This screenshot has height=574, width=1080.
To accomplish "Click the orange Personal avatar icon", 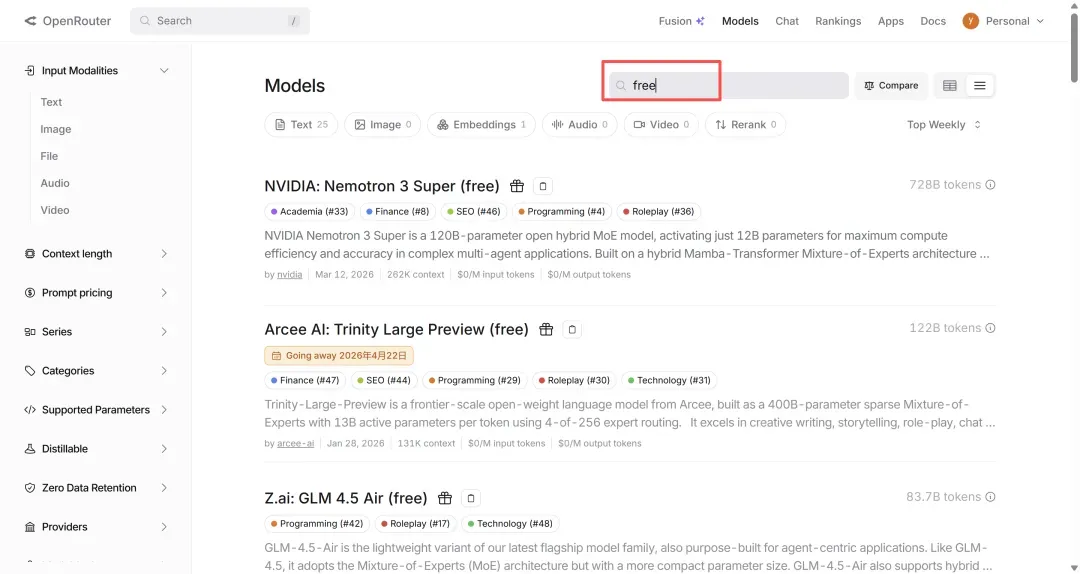I will (x=970, y=21).
